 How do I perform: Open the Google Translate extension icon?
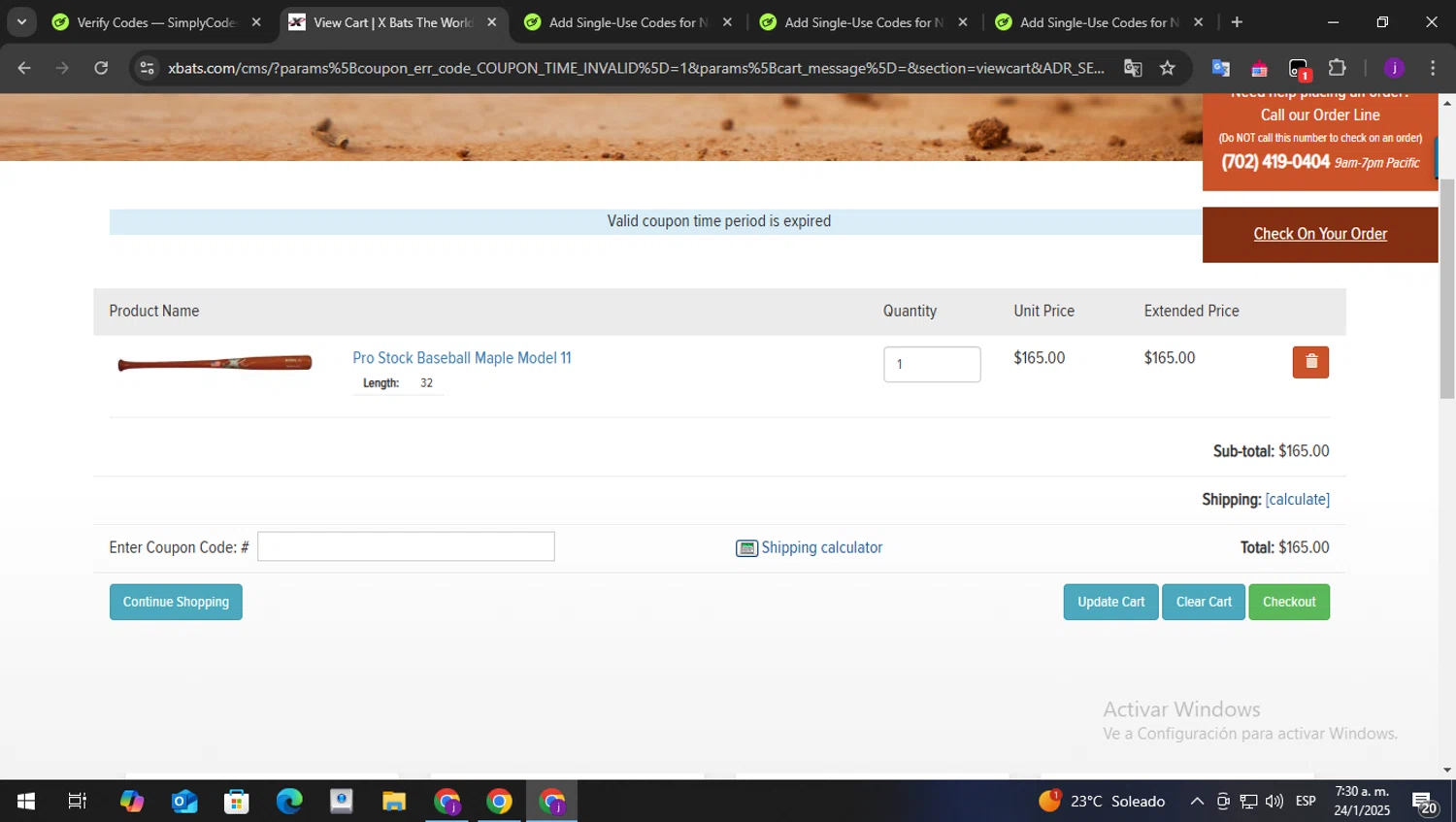pyautogui.click(x=1221, y=68)
